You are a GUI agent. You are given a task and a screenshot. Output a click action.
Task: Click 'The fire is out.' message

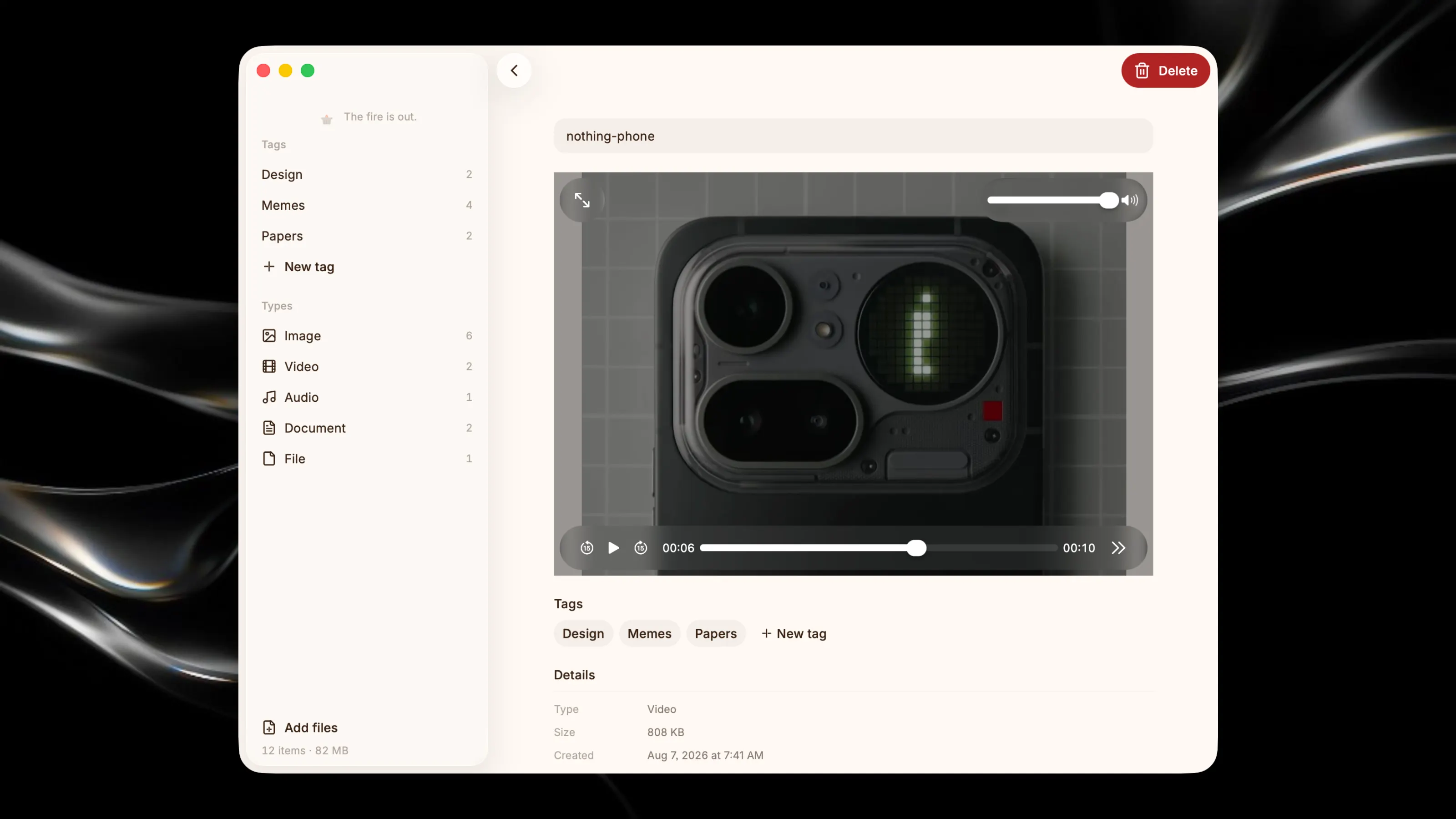(x=380, y=116)
